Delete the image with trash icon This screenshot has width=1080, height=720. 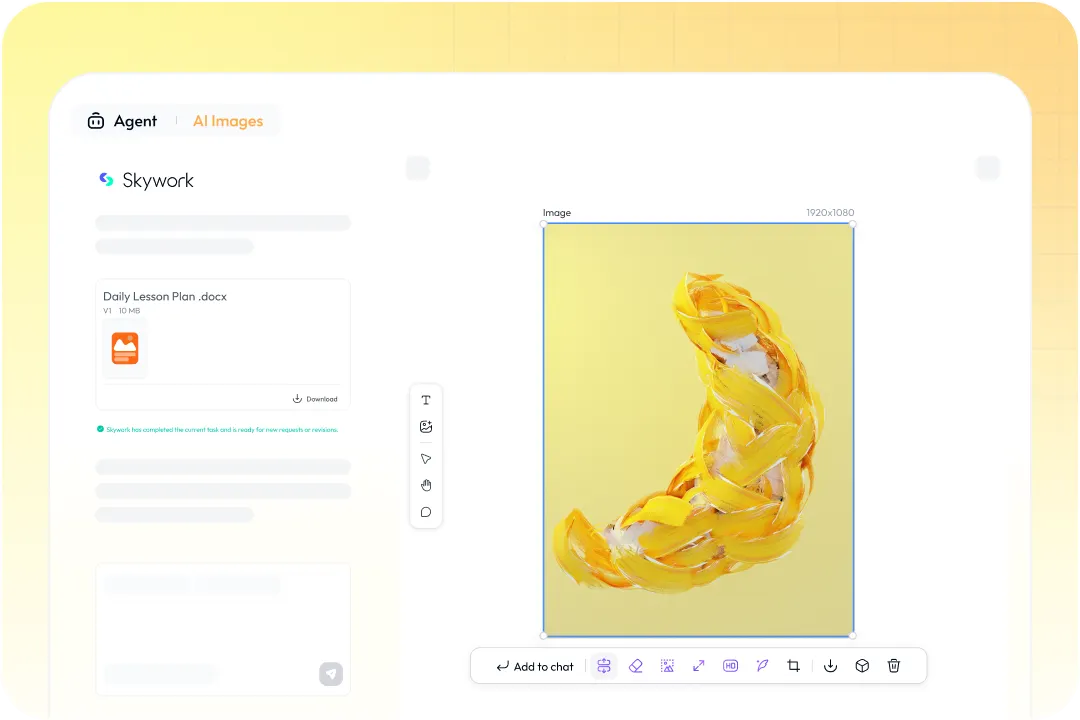click(x=894, y=666)
